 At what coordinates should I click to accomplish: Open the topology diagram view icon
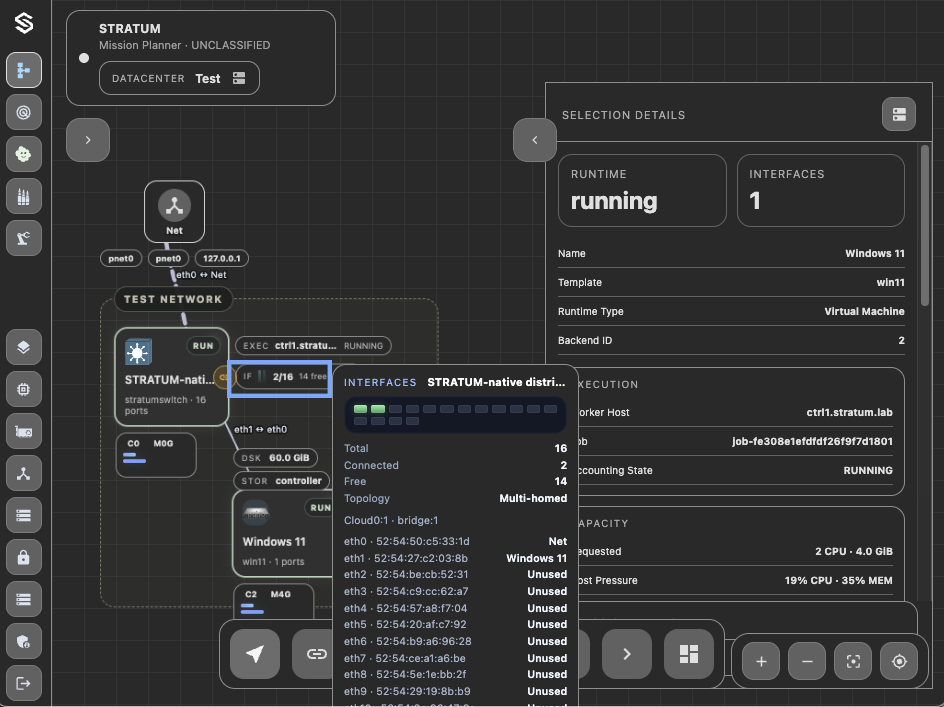[x=24, y=70]
